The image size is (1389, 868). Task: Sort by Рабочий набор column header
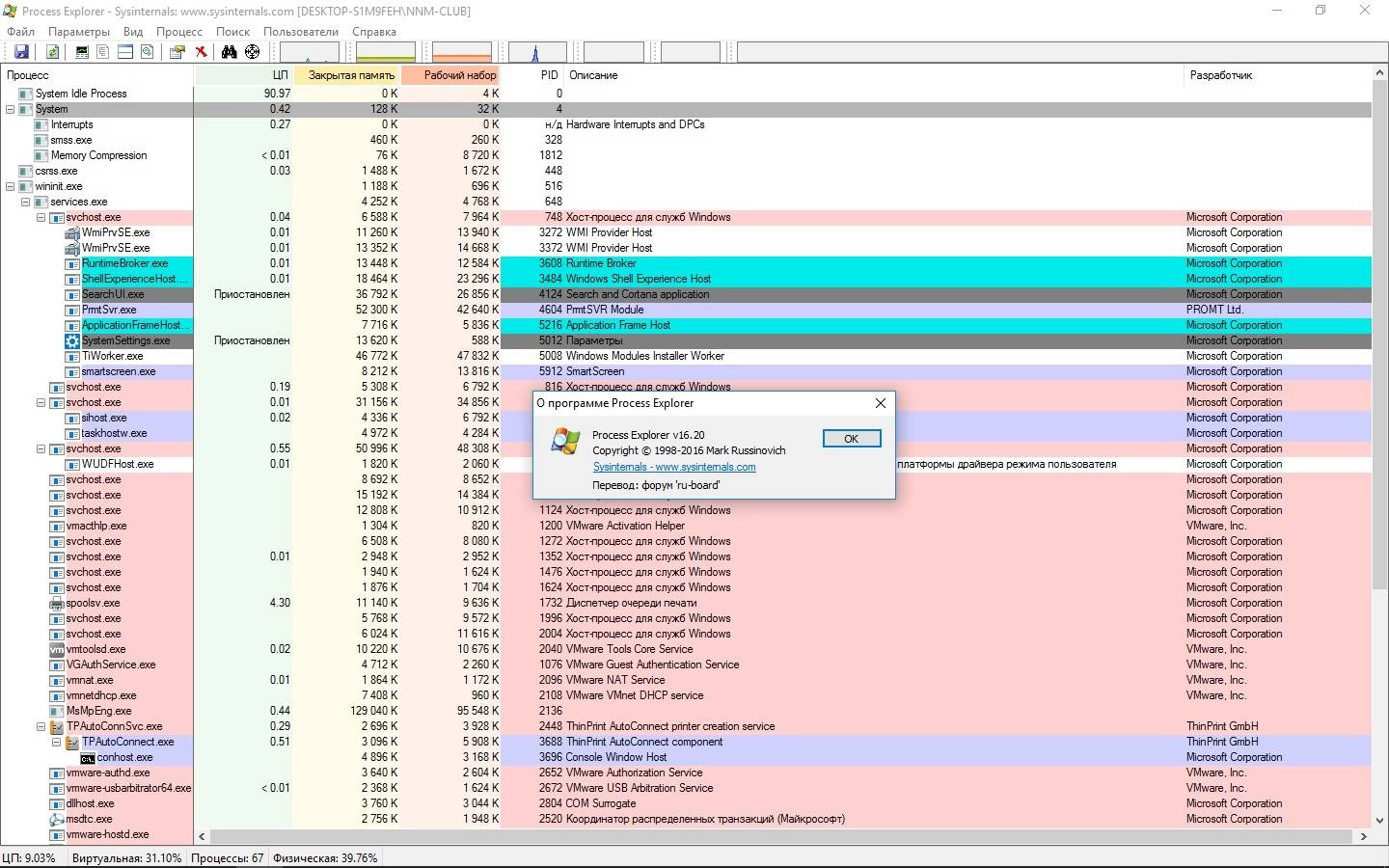coord(451,74)
